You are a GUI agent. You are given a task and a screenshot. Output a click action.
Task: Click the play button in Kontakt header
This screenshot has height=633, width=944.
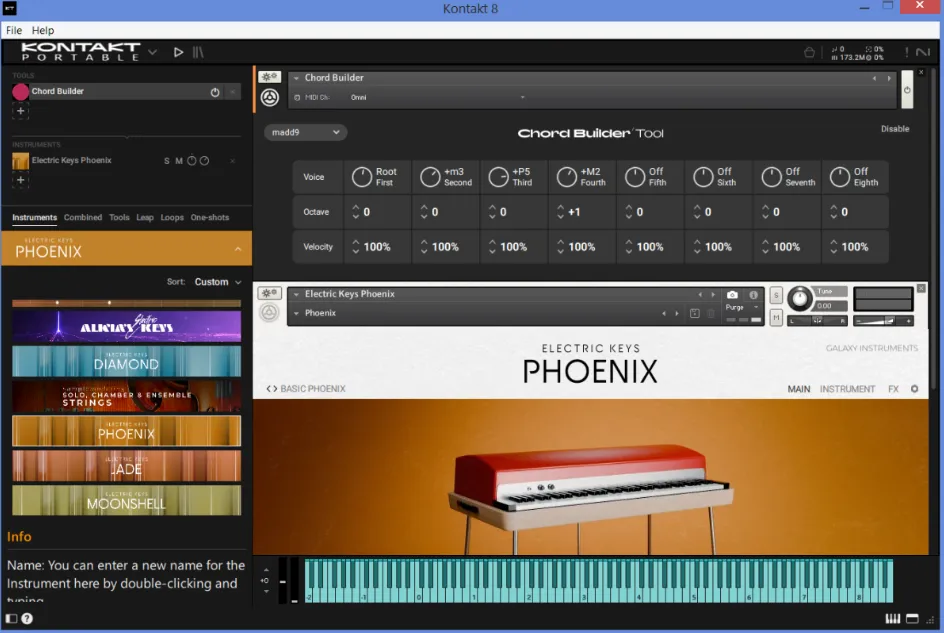click(x=178, y=52)
